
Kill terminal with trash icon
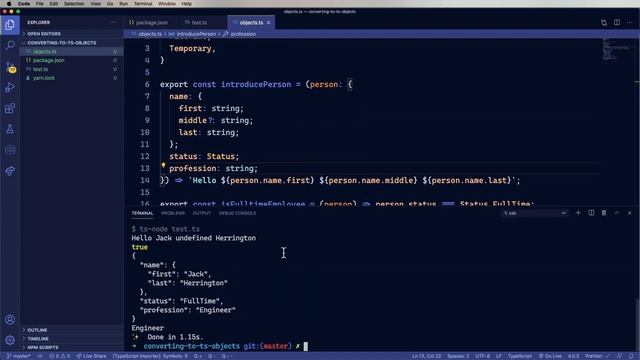604,213
